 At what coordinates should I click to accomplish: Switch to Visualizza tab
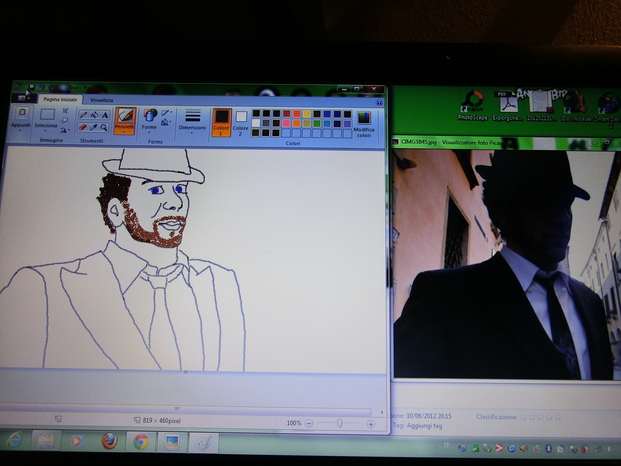point(101,100)
